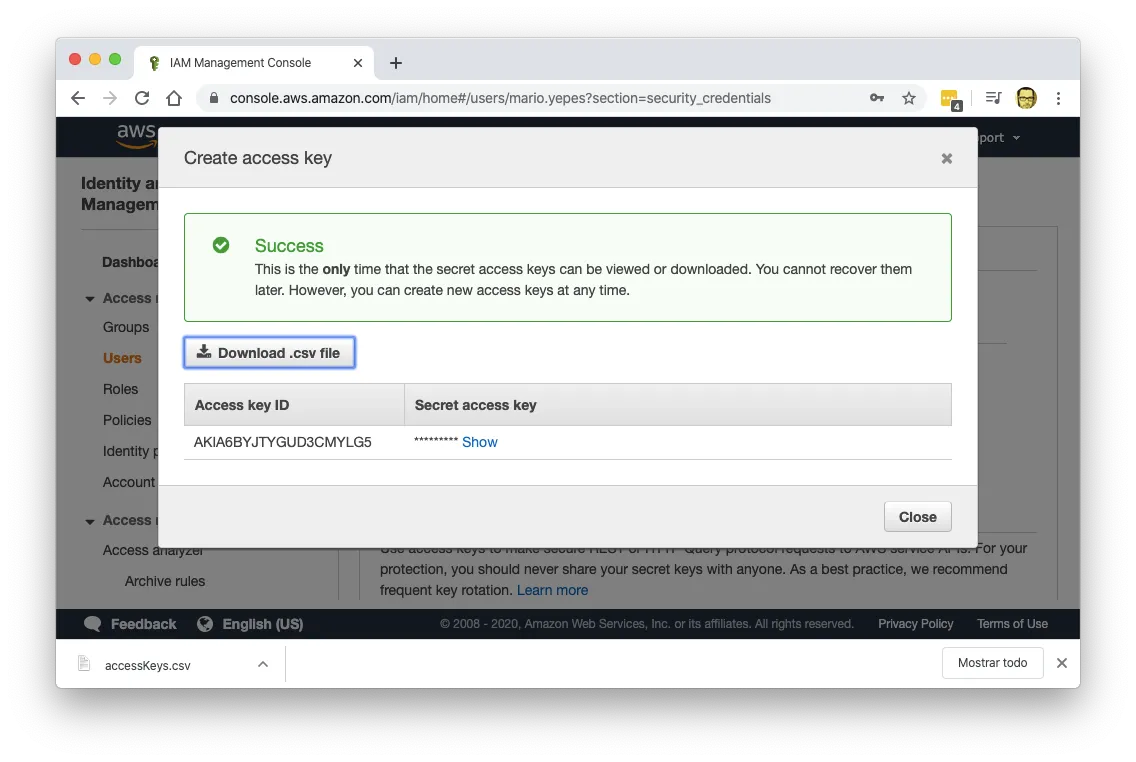Open Dashboard in the sidebar
Image resolution: width=1136 pixels, height=762 pixels.
click(130, 262)
